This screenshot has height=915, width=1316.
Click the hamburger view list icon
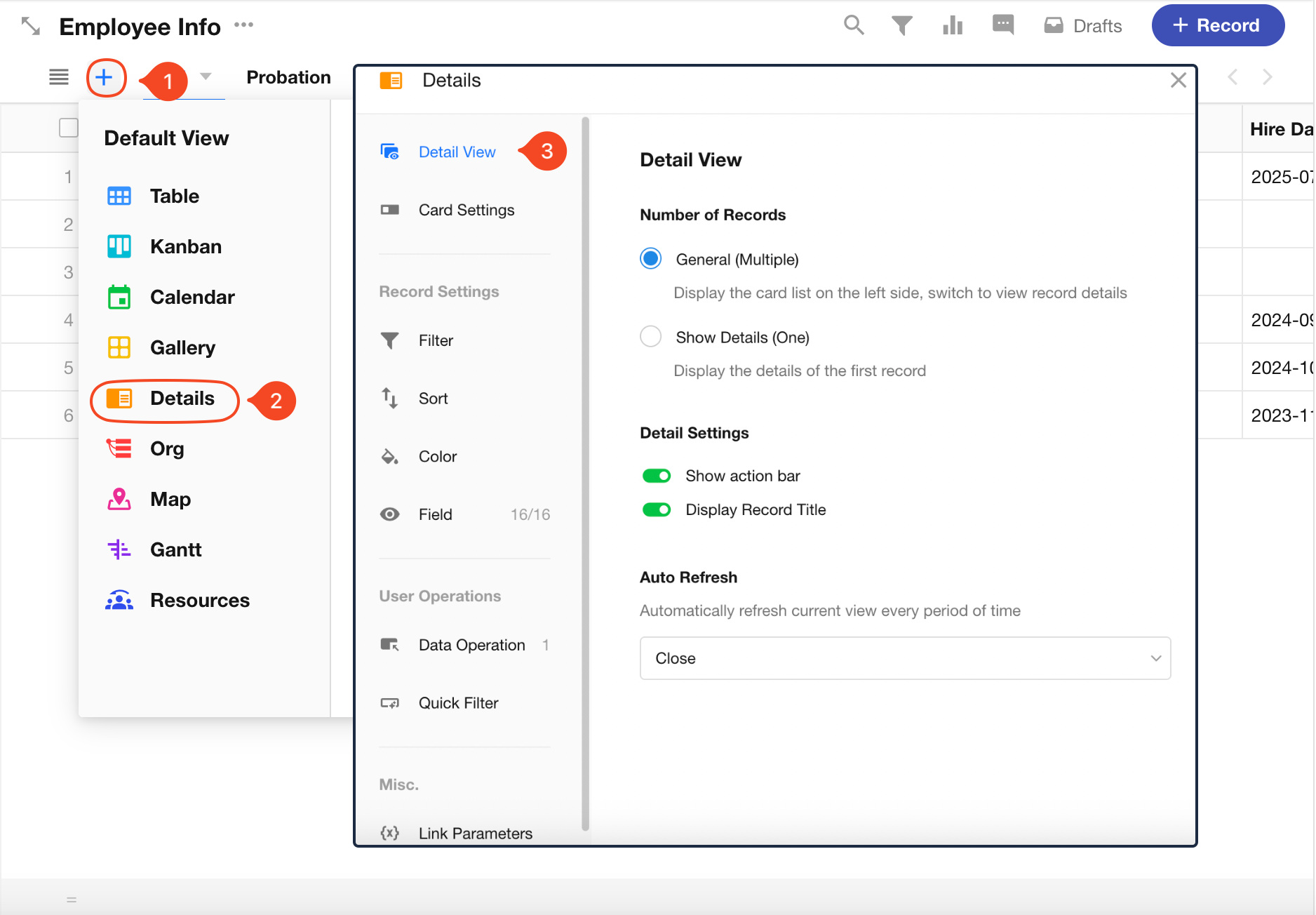pyautogui.click(x=59, y=77)
